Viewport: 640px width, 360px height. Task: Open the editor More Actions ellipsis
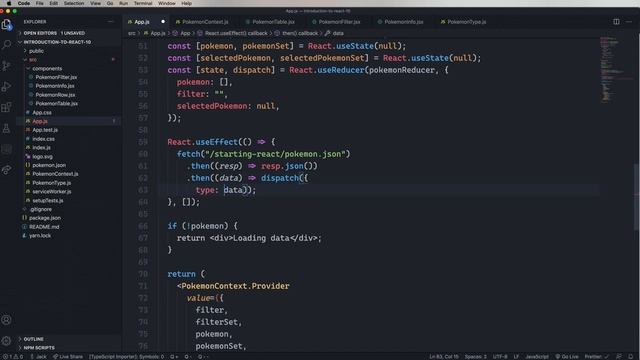coord(629,22)
